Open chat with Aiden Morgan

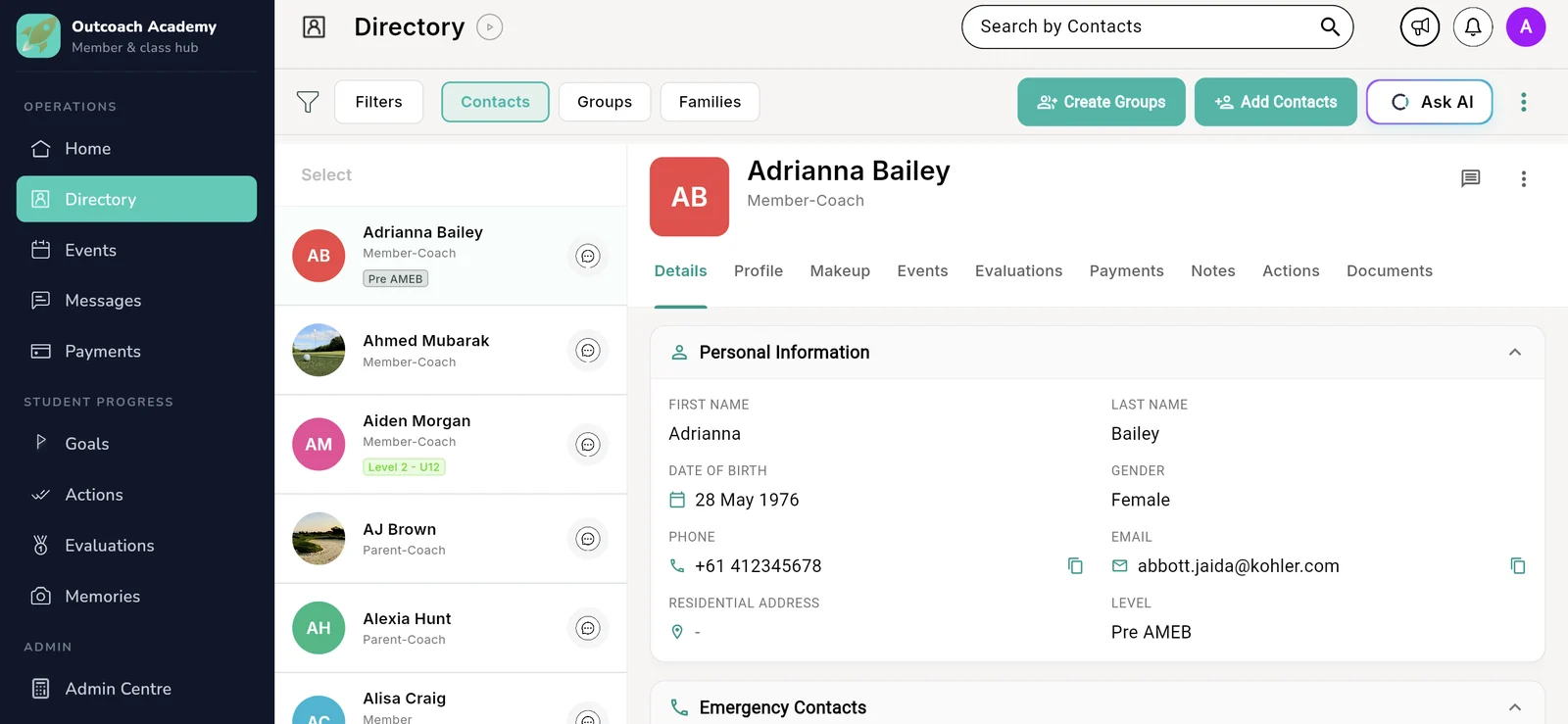tap(588, 445)
